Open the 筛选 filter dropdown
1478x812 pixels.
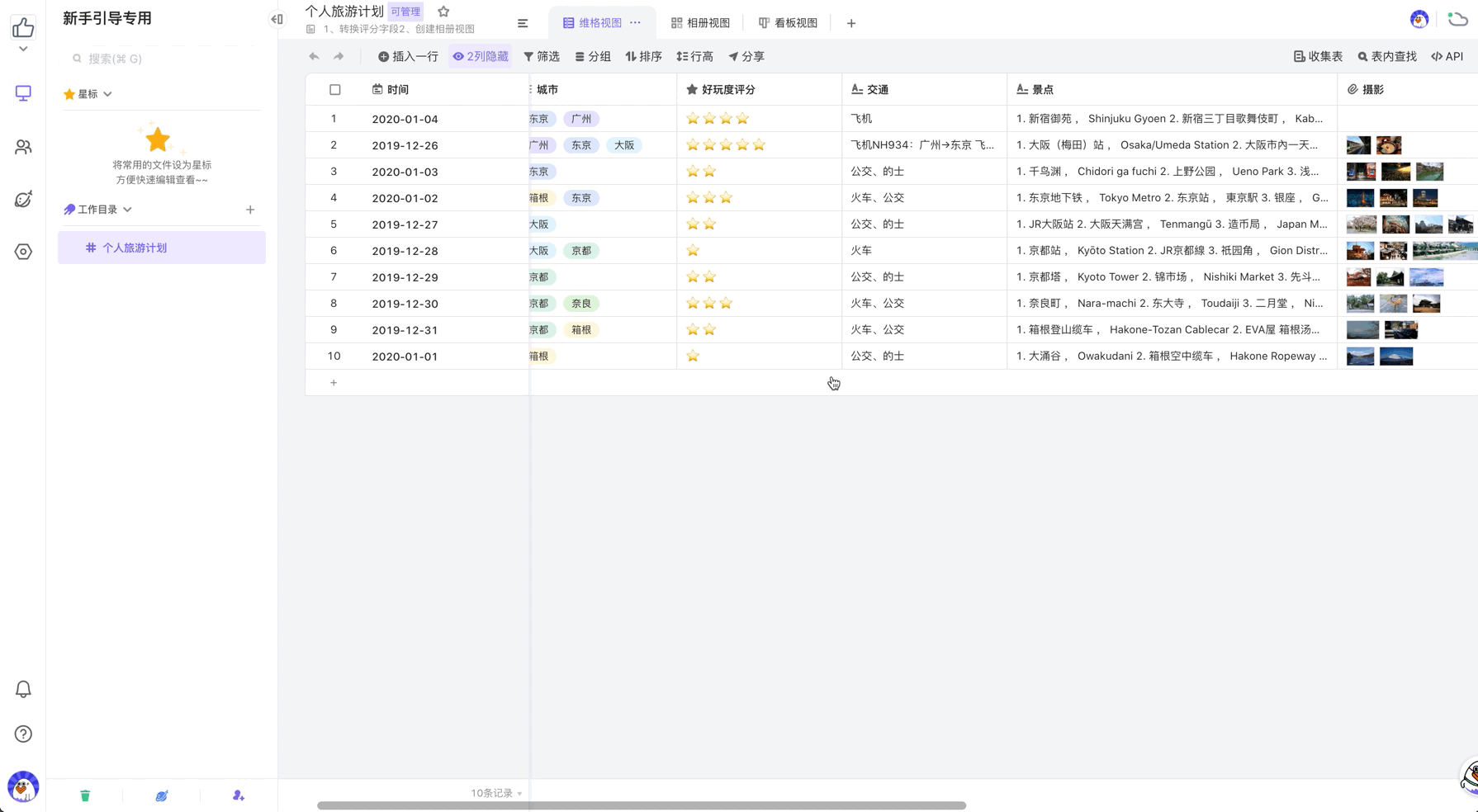(x=542, y=56)
